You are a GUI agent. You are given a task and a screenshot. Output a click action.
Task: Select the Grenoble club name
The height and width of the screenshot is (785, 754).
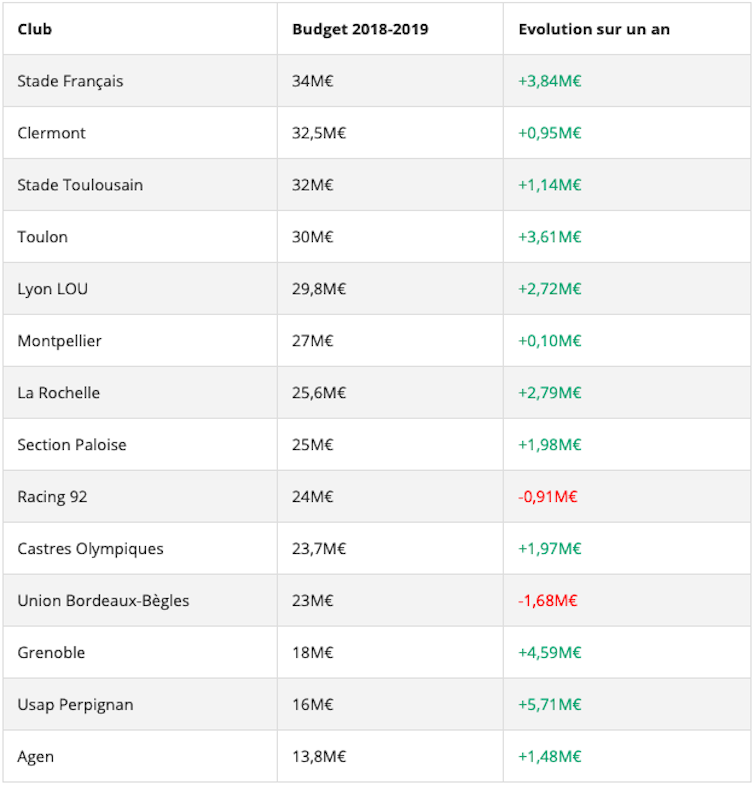[51, 653]
